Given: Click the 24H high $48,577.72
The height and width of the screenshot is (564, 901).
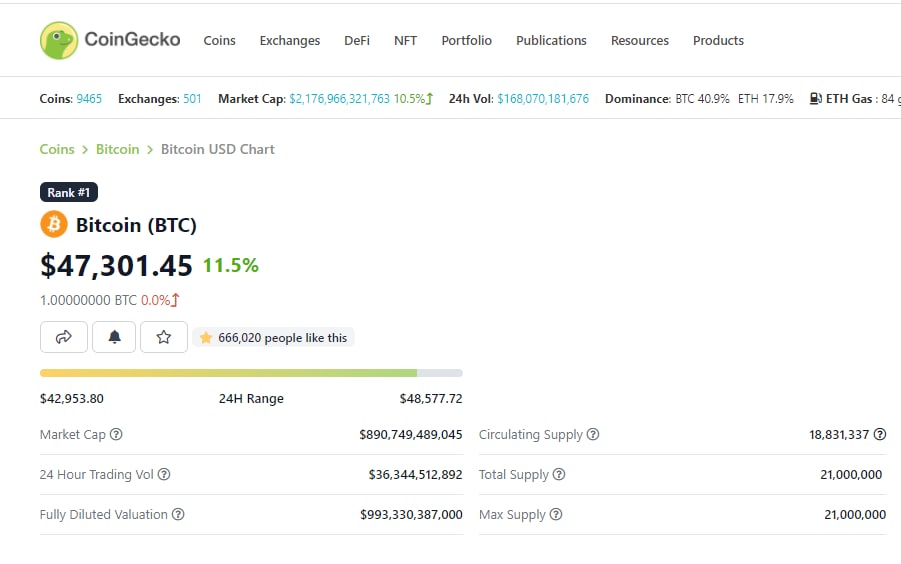Looking at the screenshot, I should coord(431,399).
